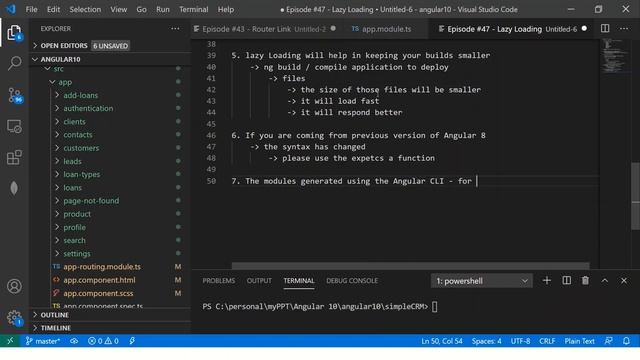Screen dimensions: 640x360
Task: Open the powershell terminal dropdown
Action: pos(481,281)
